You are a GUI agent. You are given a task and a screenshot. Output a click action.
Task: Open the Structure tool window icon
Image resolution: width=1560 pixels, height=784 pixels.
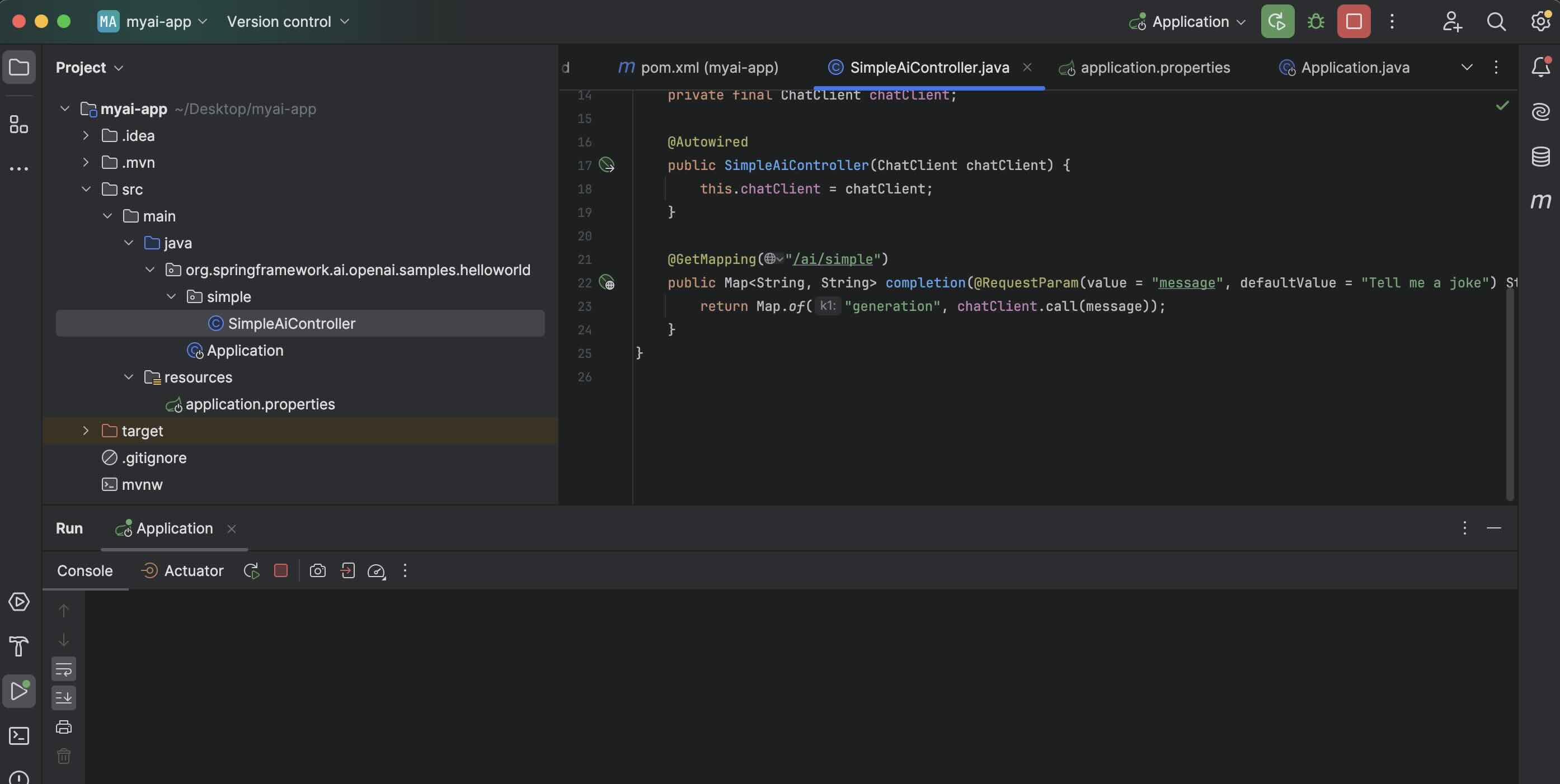19,125
